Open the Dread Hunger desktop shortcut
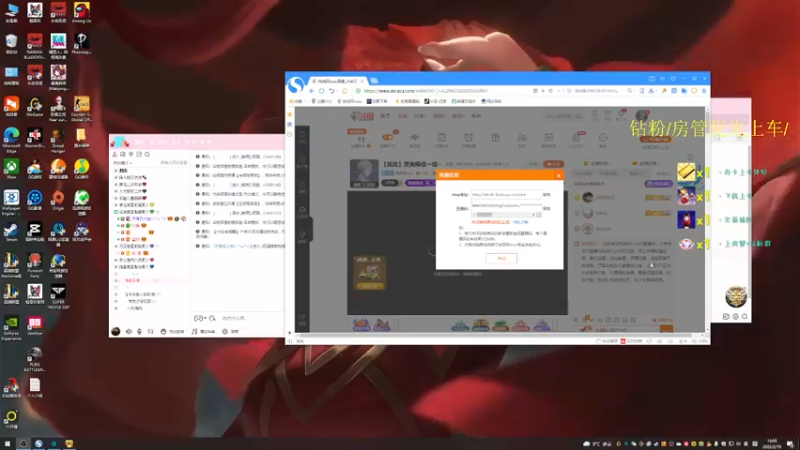 coord(58,140)
